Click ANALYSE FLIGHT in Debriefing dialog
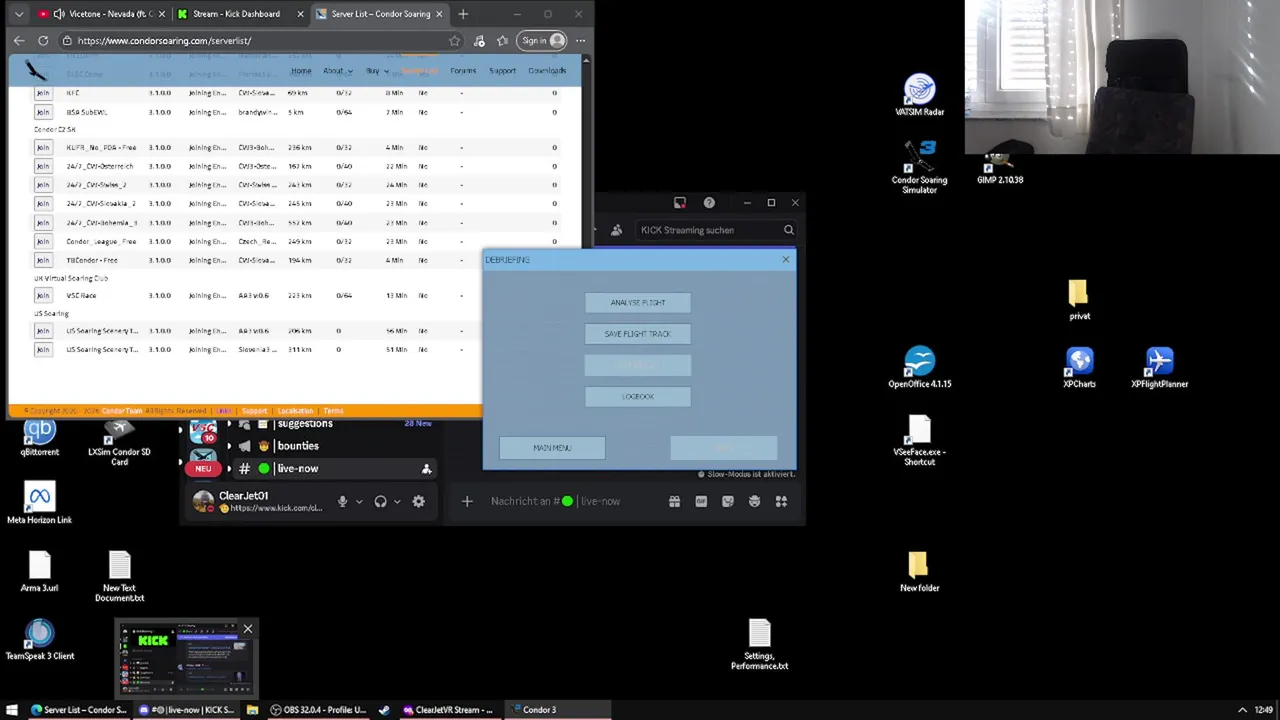This screenshot has height=720, width=1280. (x=638, y=303)
